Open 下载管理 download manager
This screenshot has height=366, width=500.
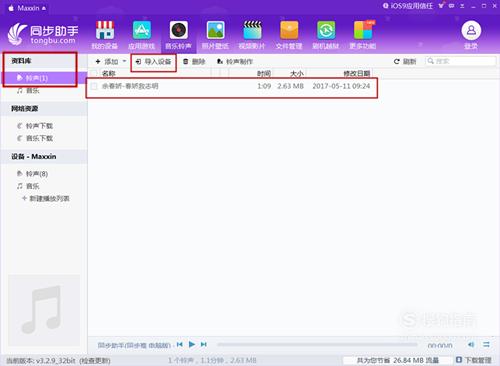click(474, 360)
